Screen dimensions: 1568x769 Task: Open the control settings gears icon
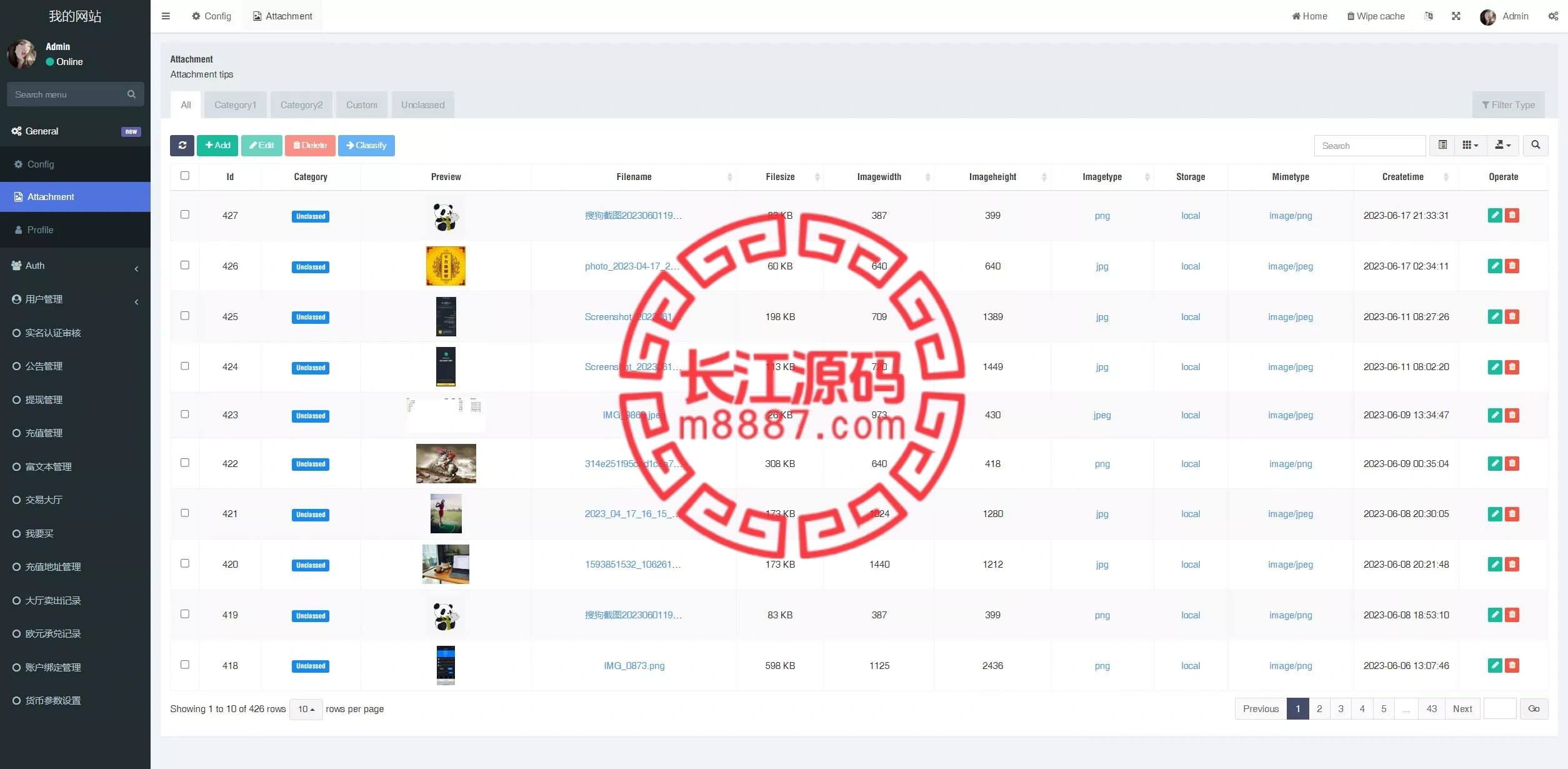[x=1553, y=16]
